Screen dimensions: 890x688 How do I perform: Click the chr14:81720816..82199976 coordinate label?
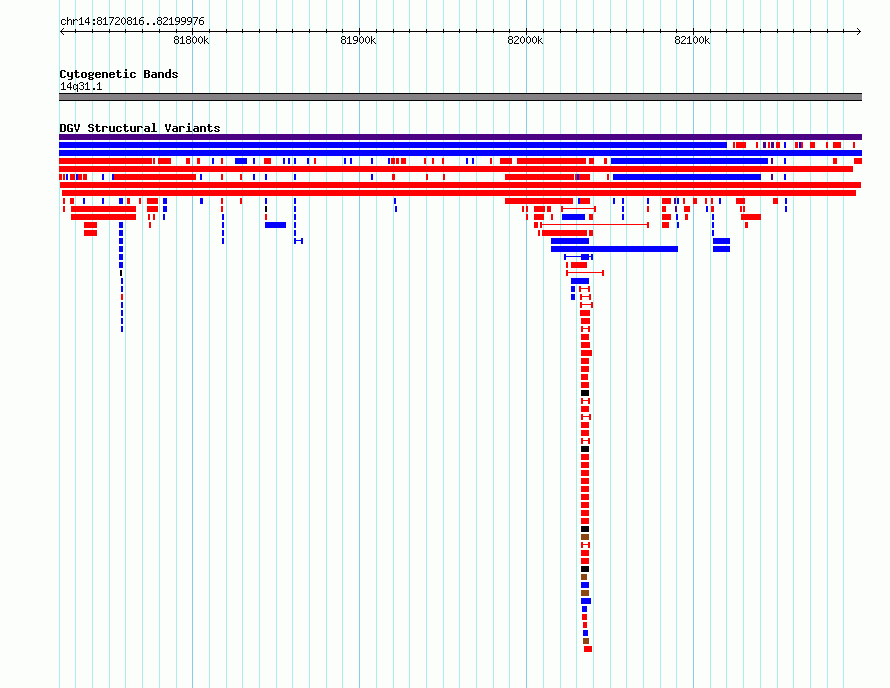click(x=132, y=22)
